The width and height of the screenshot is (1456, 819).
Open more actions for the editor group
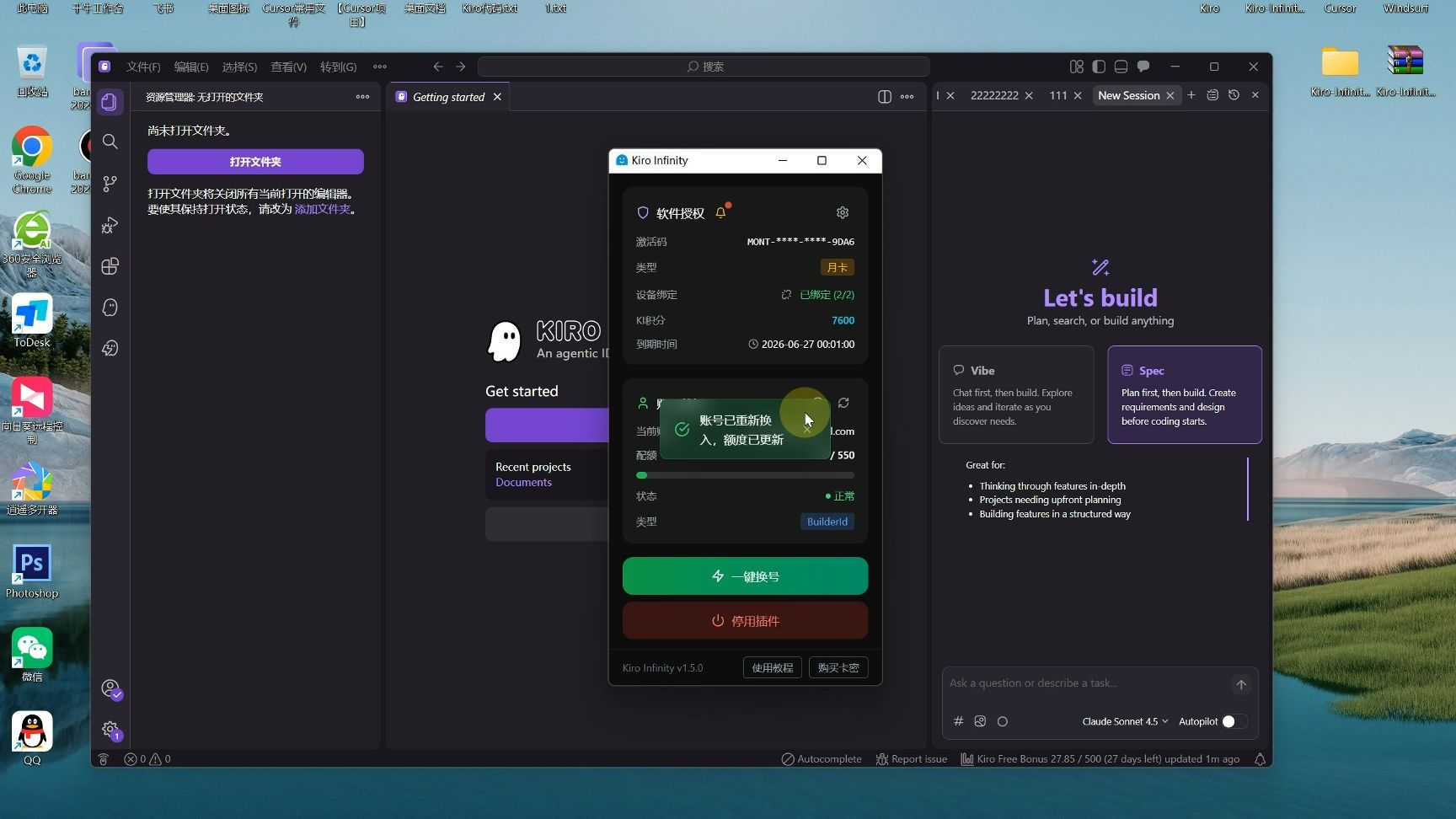(907, 97)
